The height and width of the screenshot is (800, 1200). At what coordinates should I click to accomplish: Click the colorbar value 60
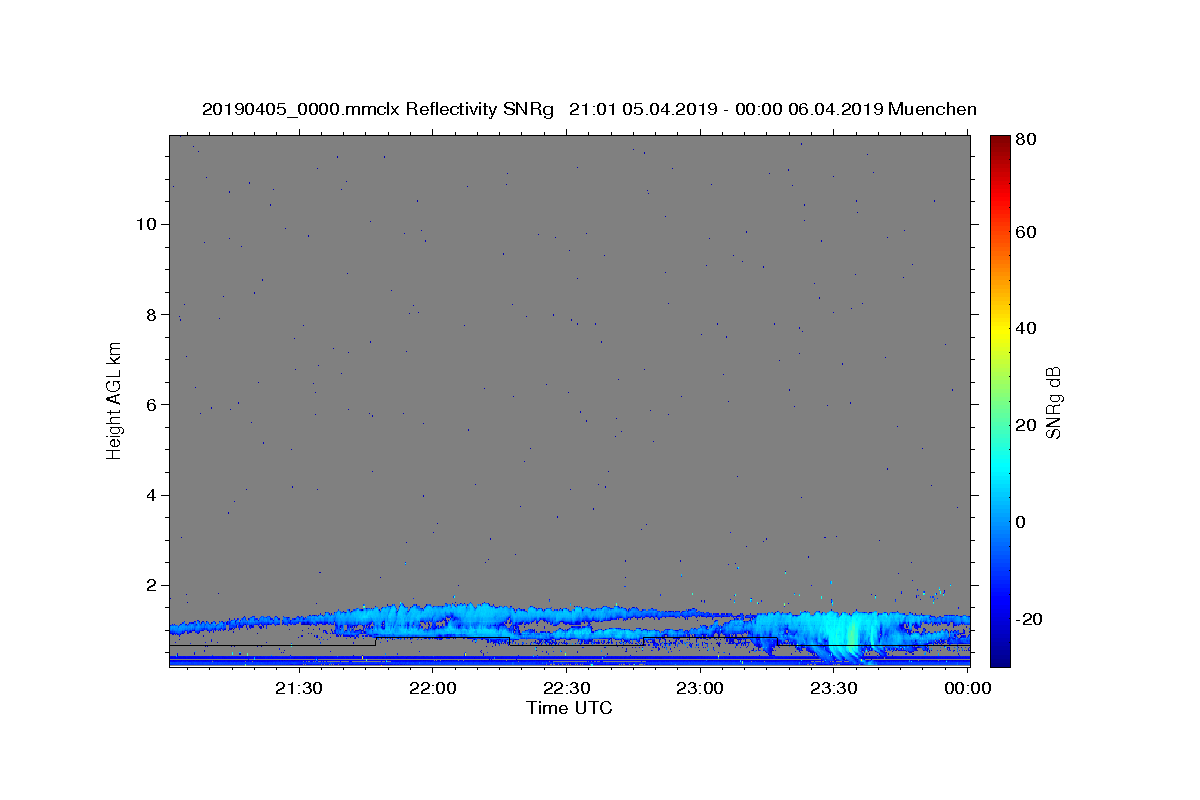click(x=1028, y=232)
